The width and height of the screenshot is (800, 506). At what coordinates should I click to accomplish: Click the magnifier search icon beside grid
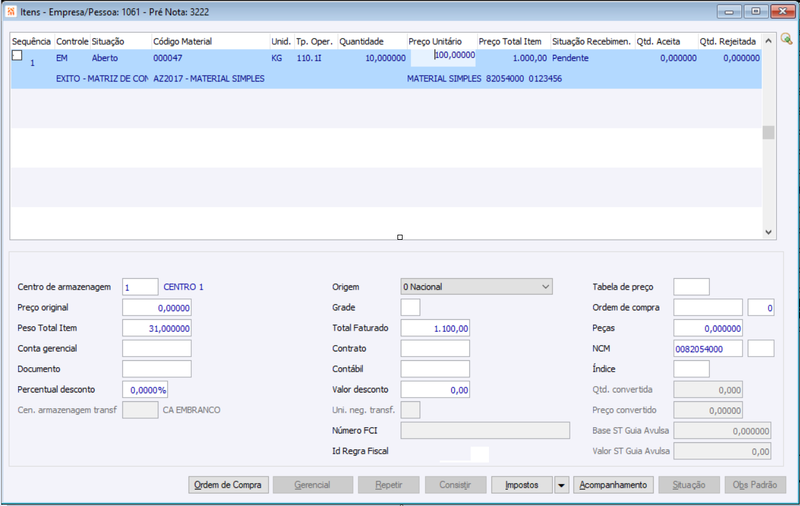(x=786, y=39)
